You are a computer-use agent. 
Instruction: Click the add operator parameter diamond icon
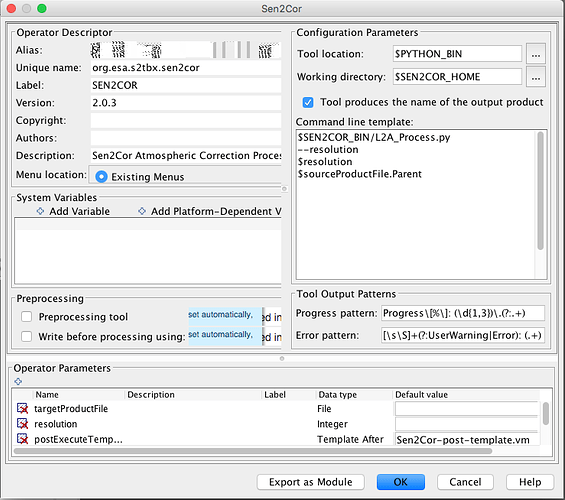coord(18,381)
